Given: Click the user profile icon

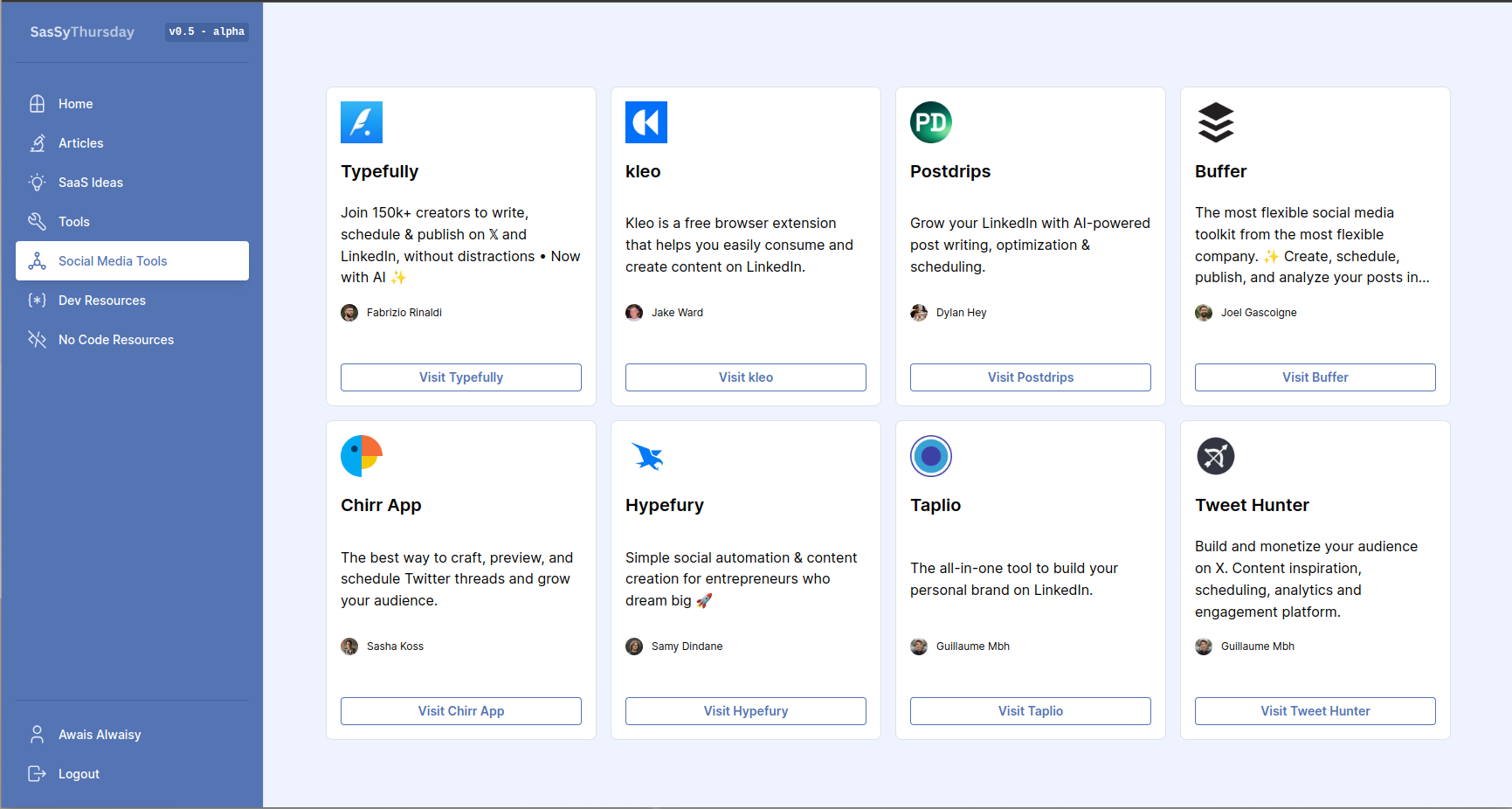Looking at the screenshot, I should [x=37, y=735].
